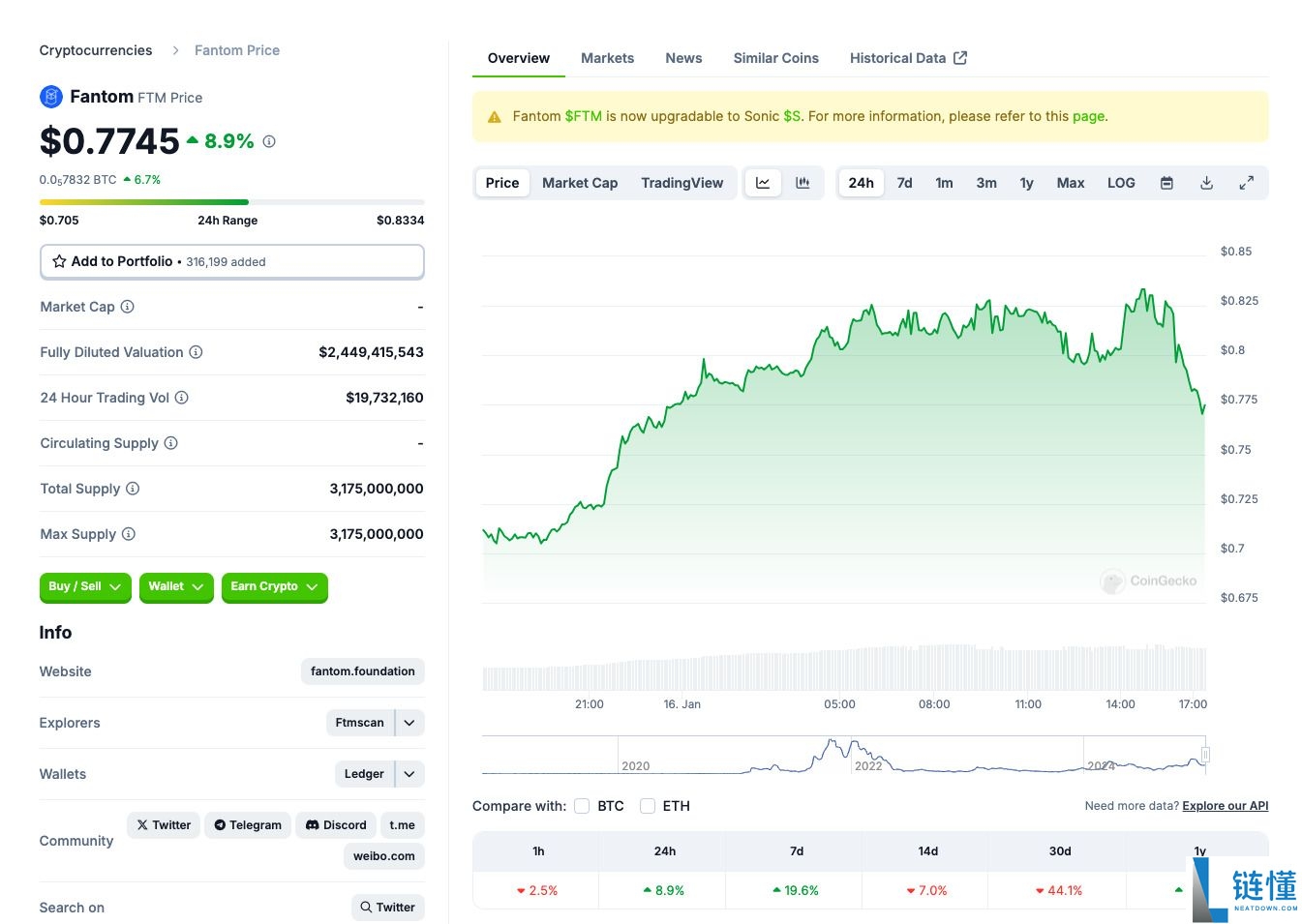This screenshot has height=924, width=1302.
Task: Expand the Wallets dropdown arrow
Action: click(409, 774)
